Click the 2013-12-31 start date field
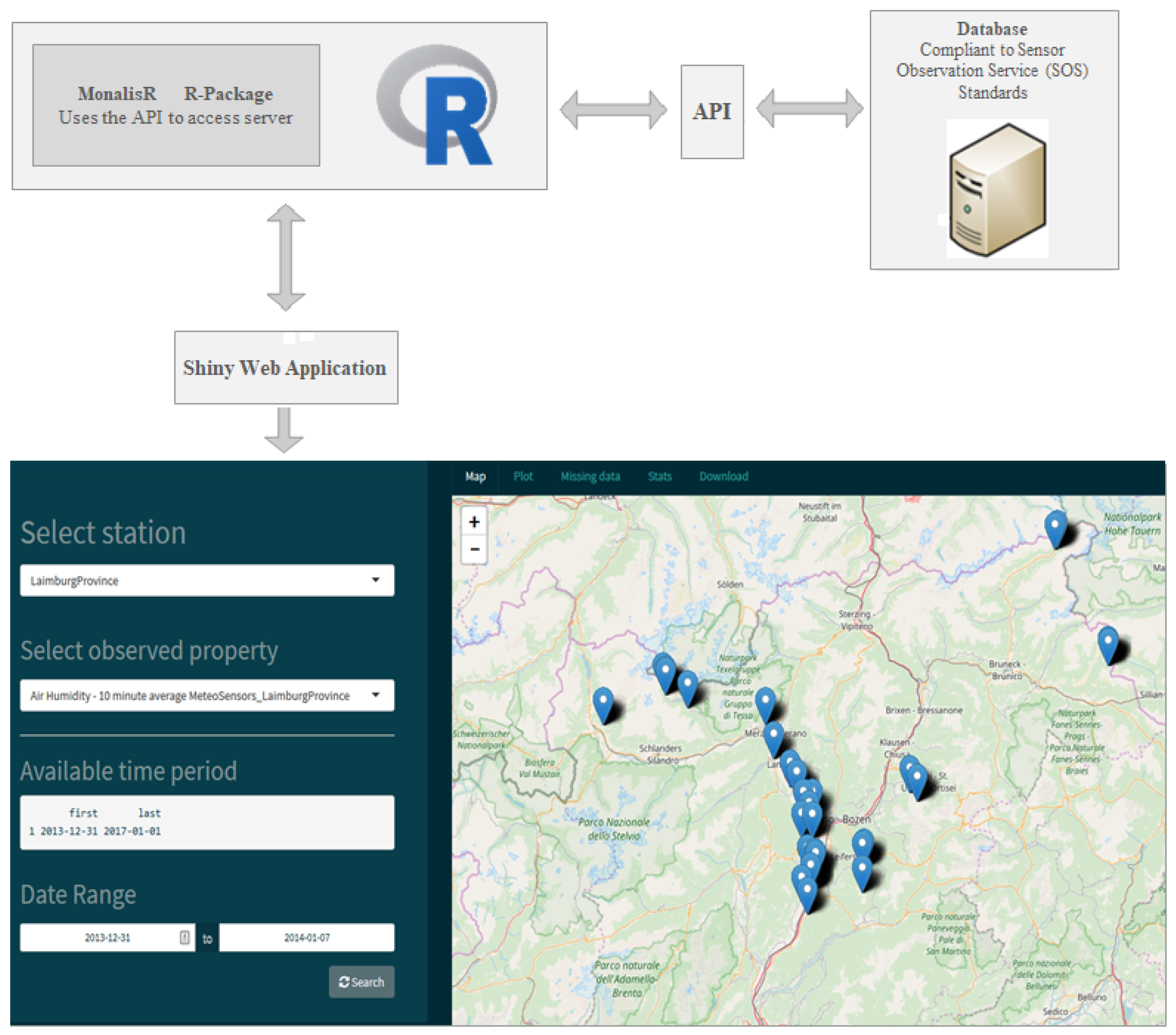This screenshot has height=1035, width=1176. pos(108,937)
